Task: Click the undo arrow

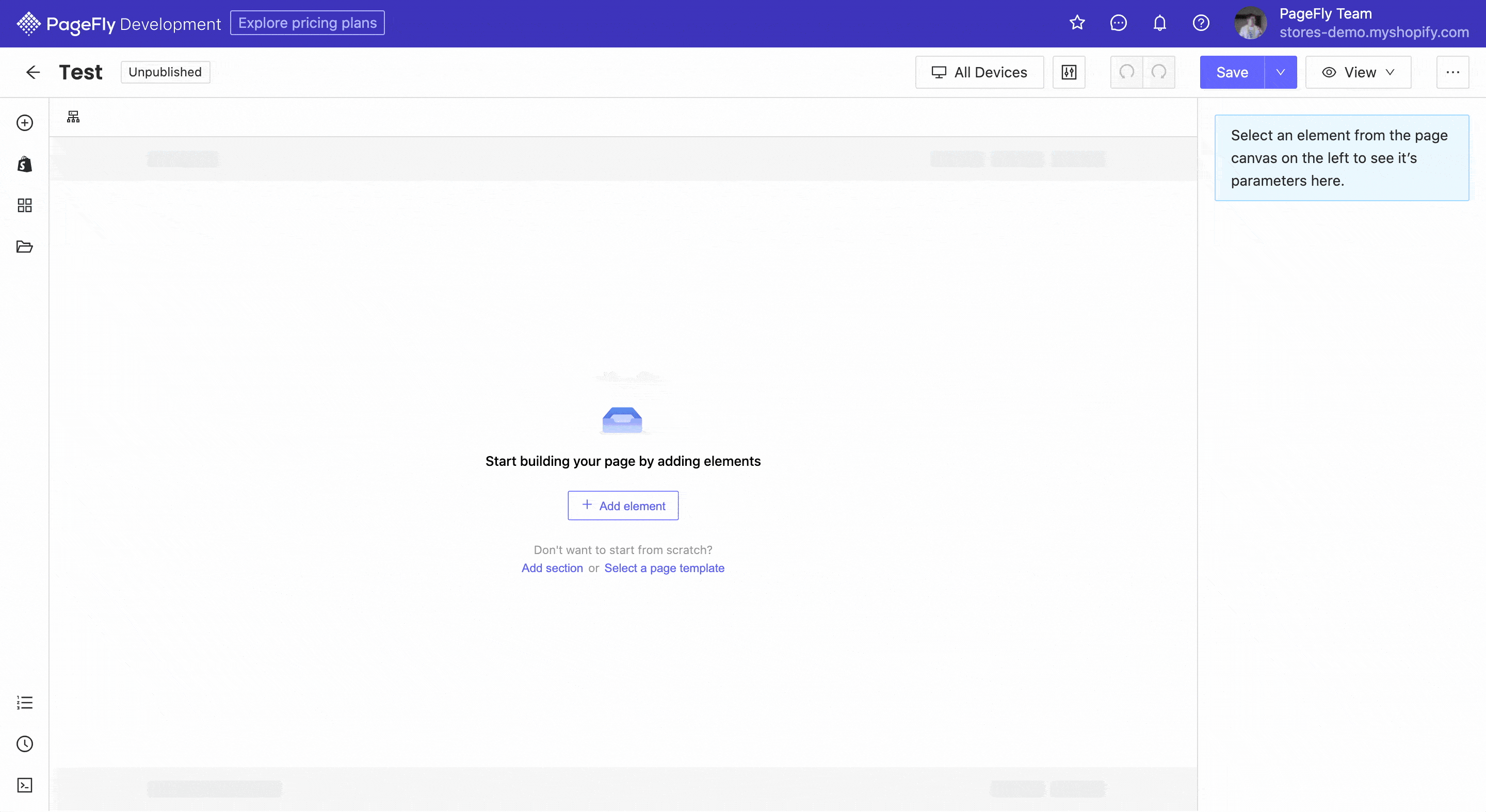Action: coord(1126,72)
